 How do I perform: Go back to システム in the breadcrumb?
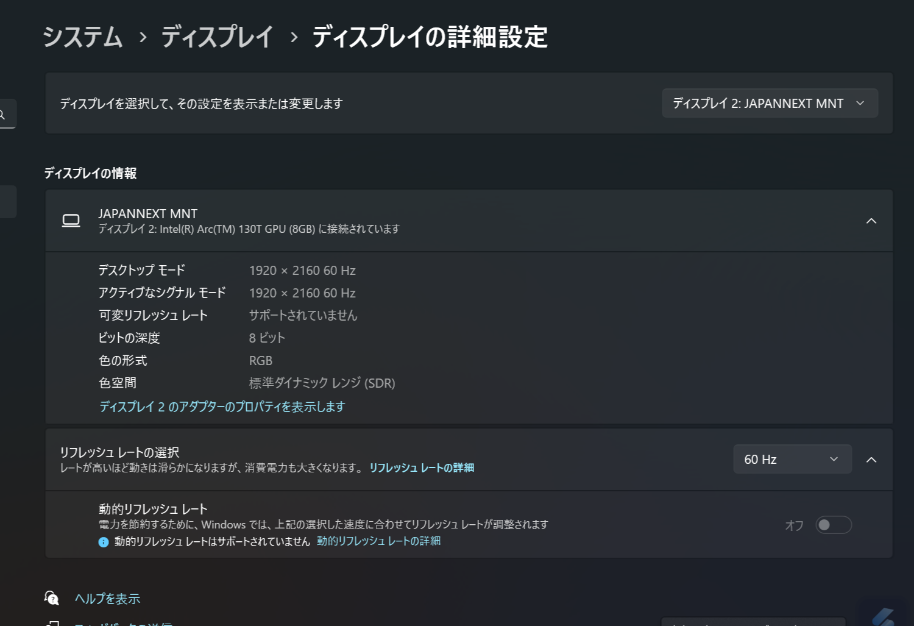(82, 37)
